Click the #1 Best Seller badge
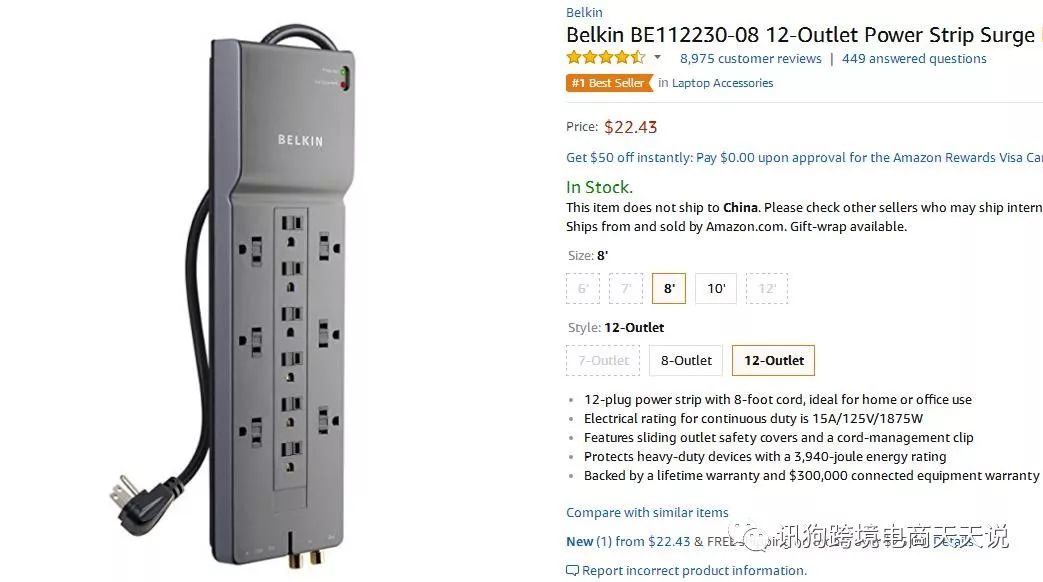1043x582 pixels. point(607,83)
